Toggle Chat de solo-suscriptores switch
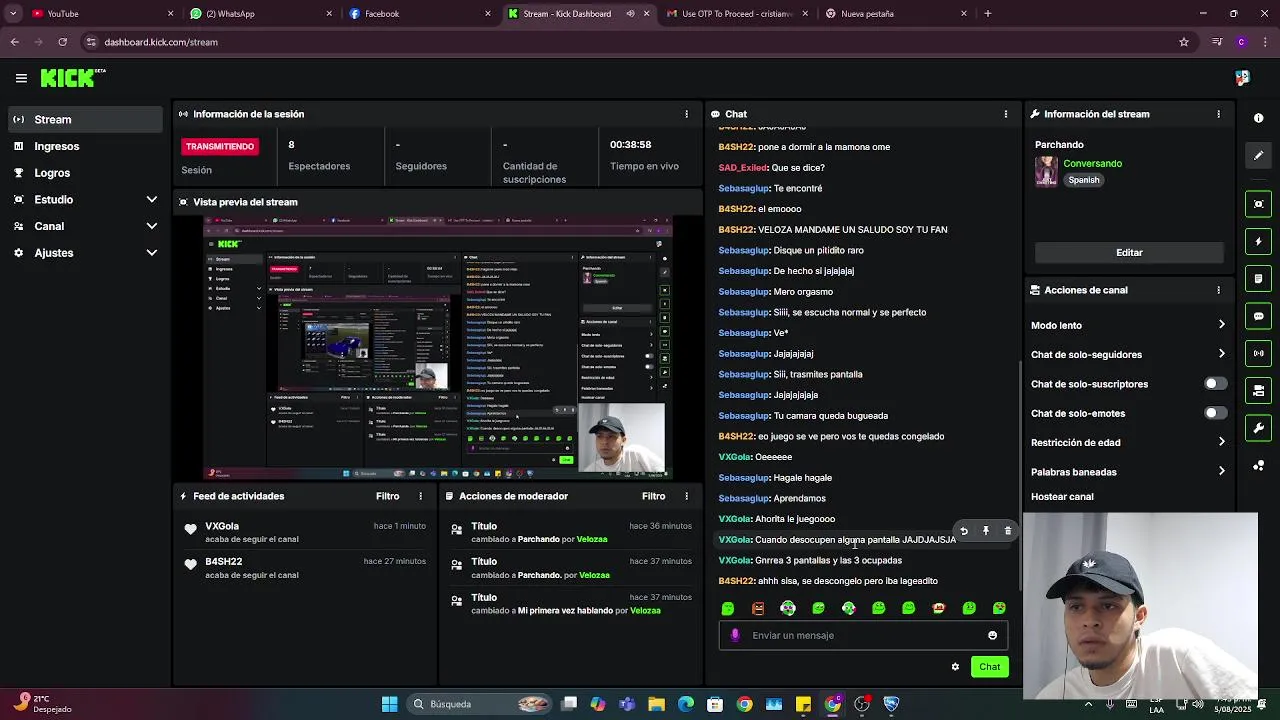The height and width of the screenshot is (720, 1280). pyautogui.click(x=1215, y=384)
